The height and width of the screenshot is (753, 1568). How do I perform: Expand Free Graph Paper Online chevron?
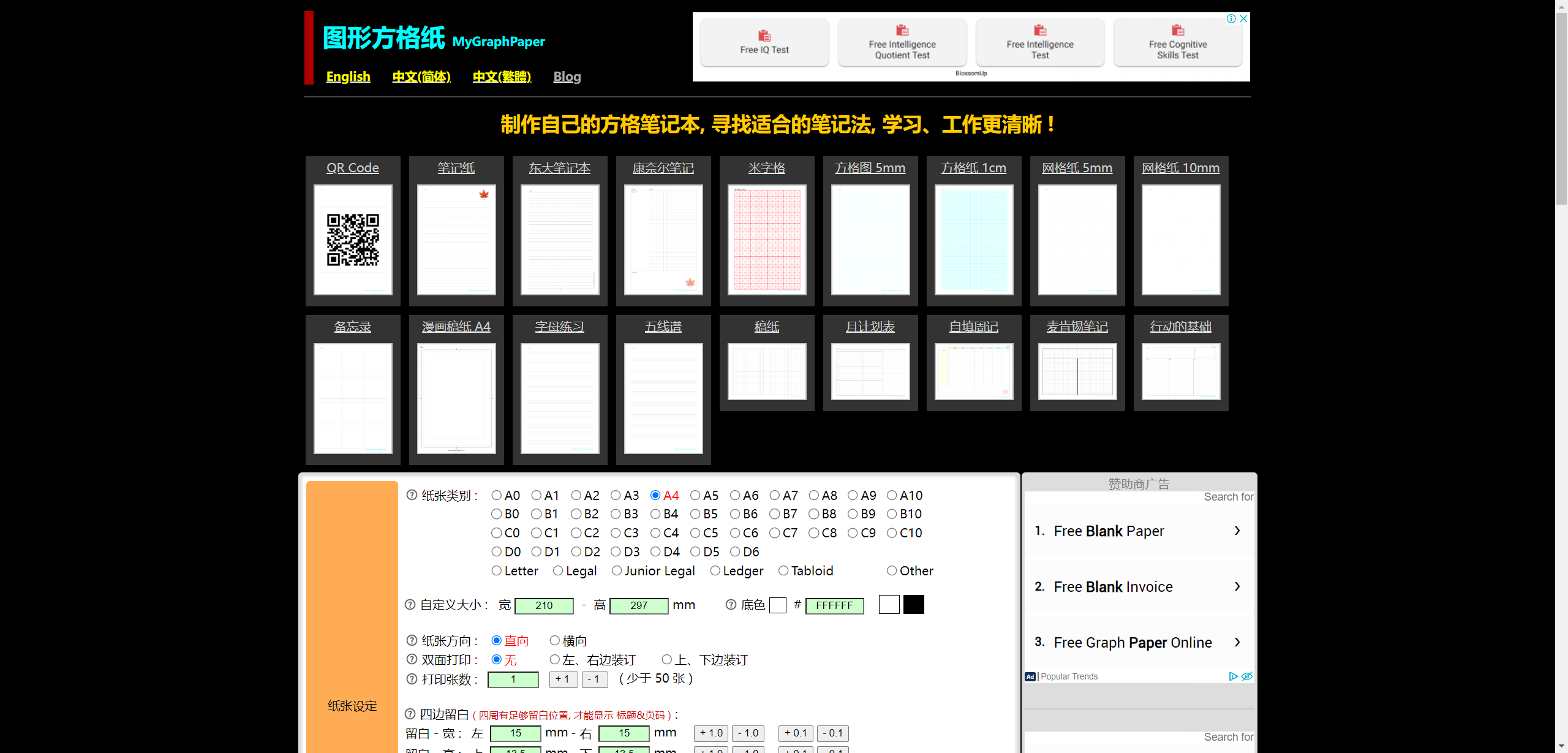[x=1237, y=642]
